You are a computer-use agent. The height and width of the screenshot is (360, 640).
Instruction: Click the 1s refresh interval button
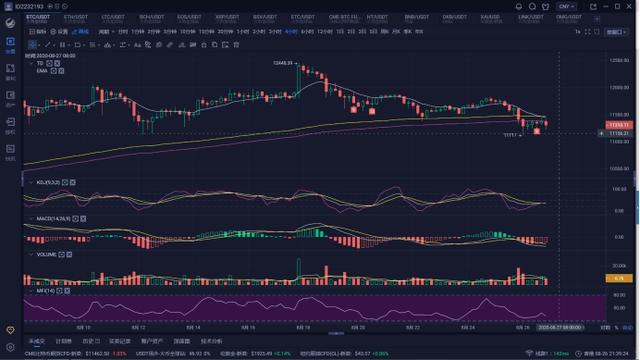point(578,32)
